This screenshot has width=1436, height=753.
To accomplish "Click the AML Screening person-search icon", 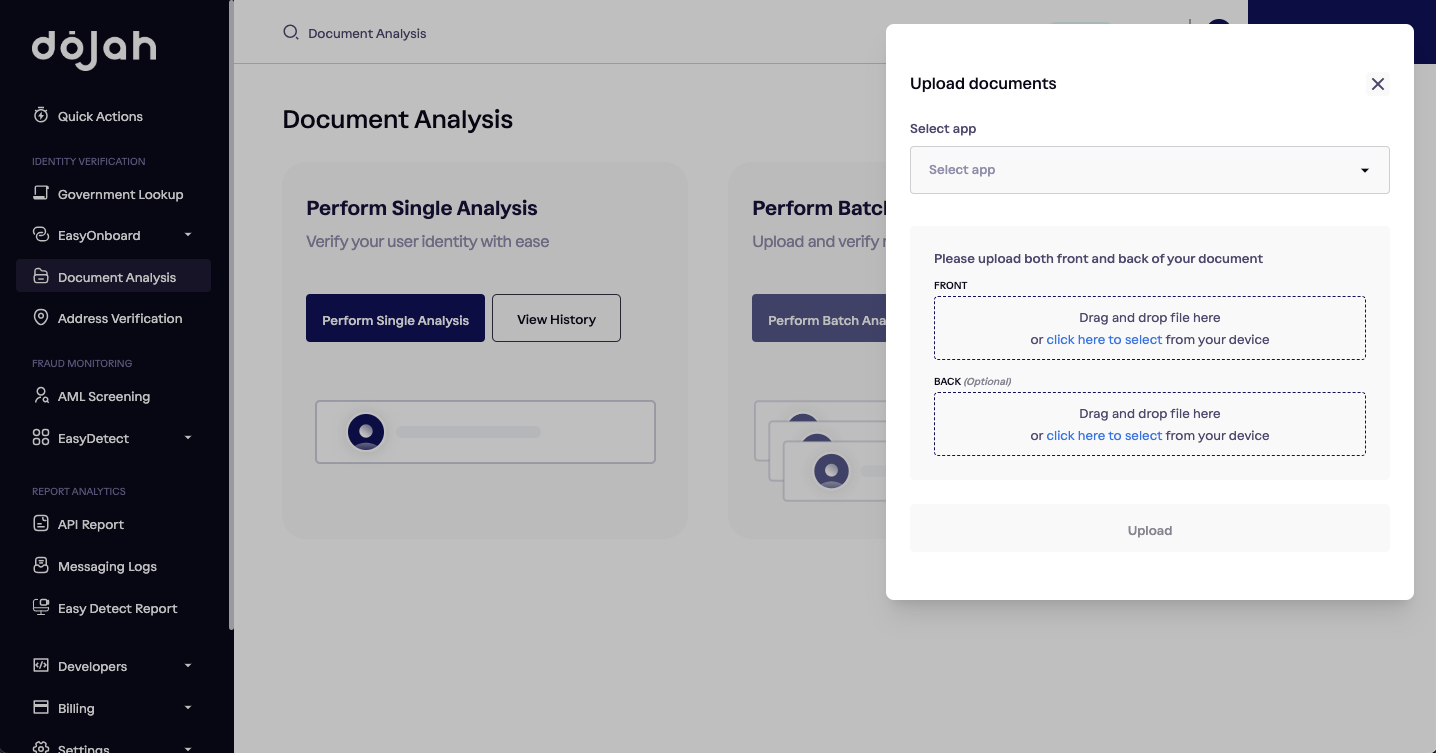I will pos(41,395).
